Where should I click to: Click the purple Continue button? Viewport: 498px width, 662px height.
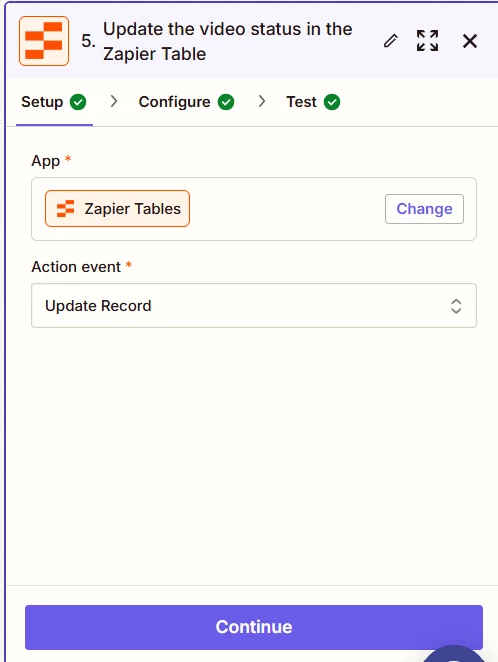coord(254,627)
